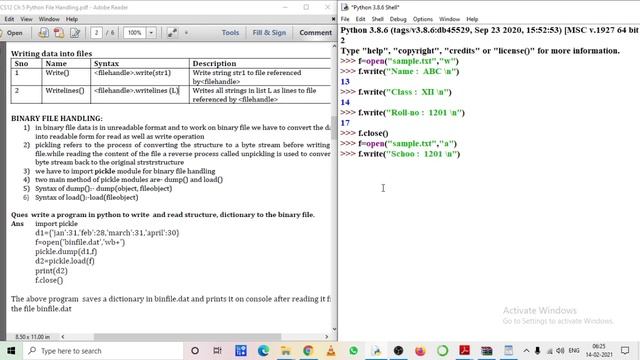Click the output value 17 in Python Shell
This screenshot has height=360, width=640.
pos(345,123)
